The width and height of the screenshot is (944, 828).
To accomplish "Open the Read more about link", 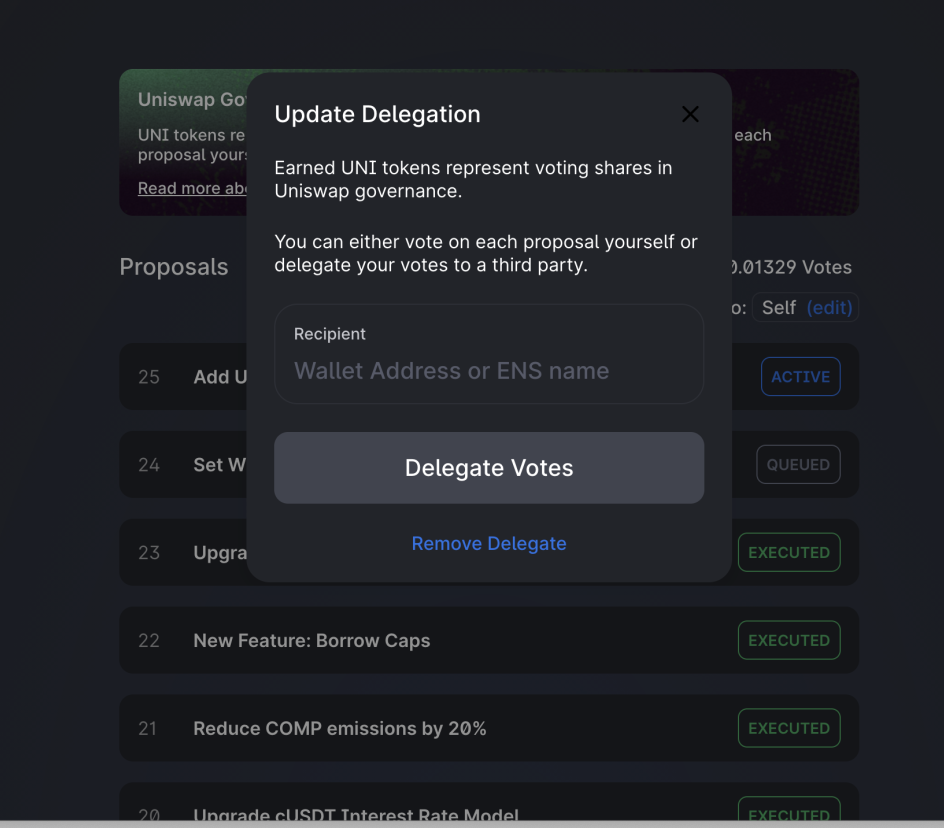I will (192, 188).
